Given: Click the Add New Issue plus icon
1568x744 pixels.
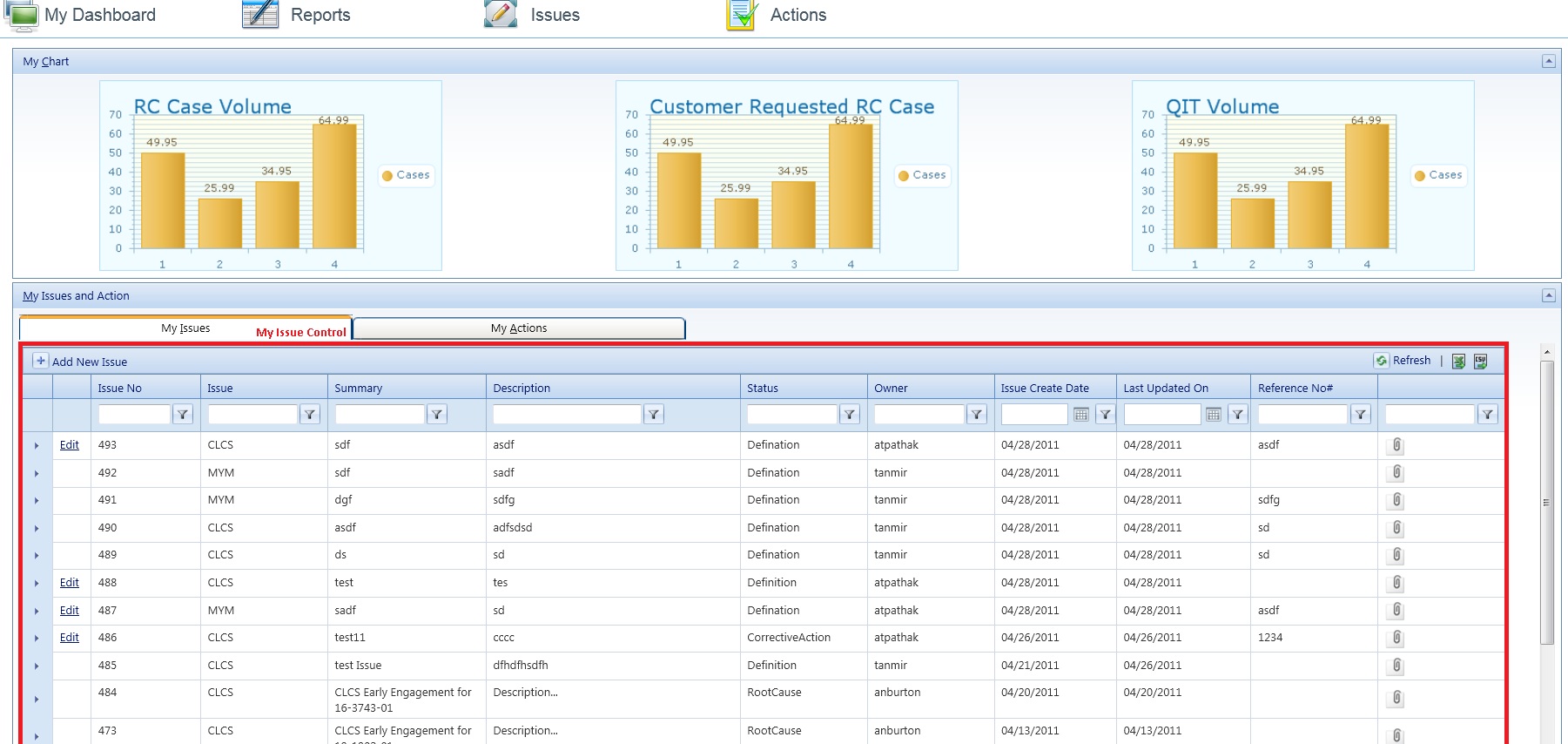Looking at the screenshot, I should (x=40, y=361).
